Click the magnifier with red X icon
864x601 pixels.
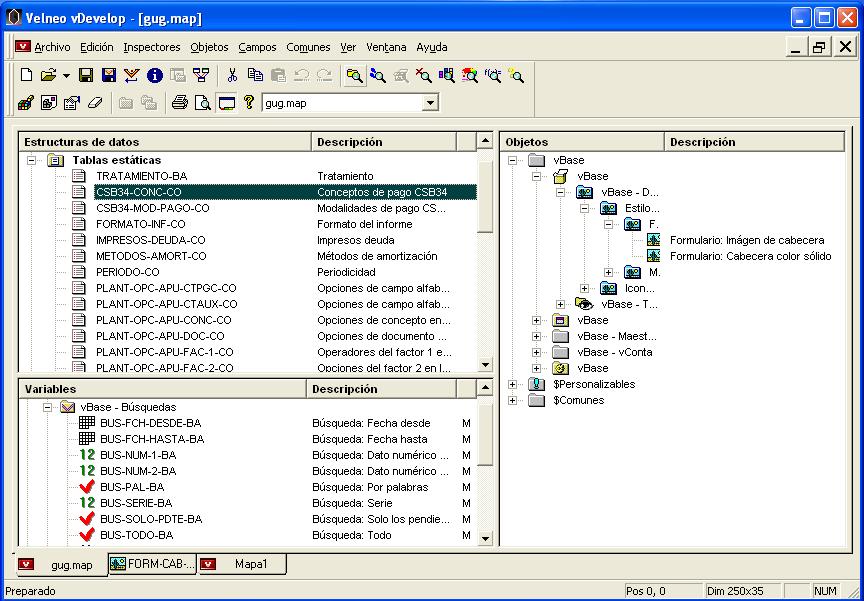424,75
